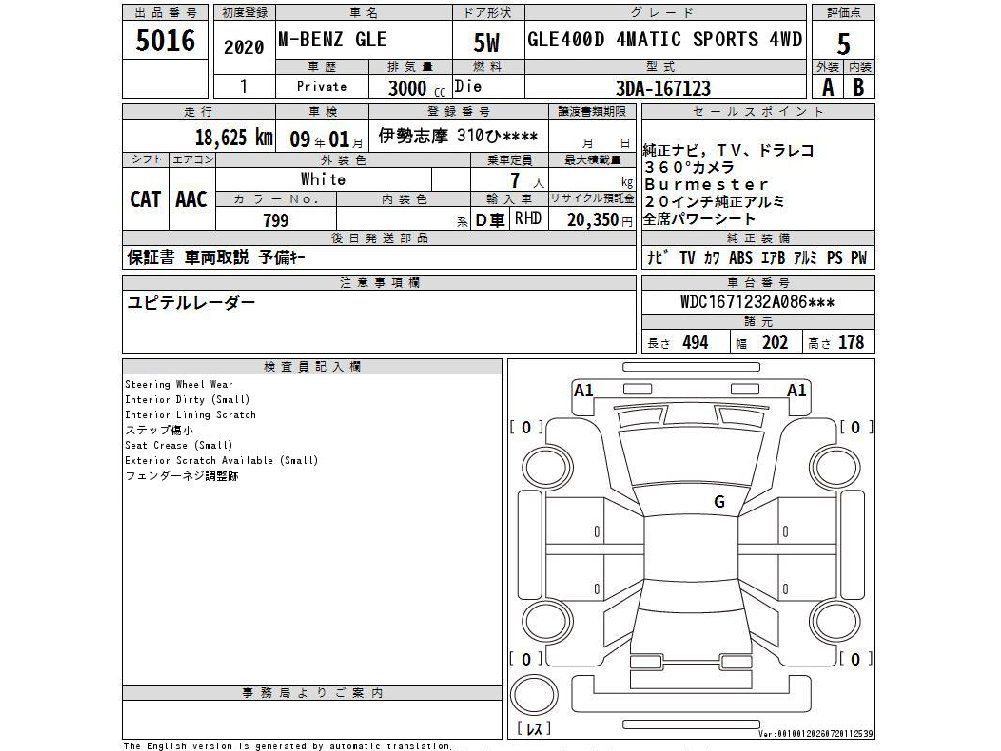Image resolution: width=1001 pixels, height=751 pixels.
Task: Click the ステップ傷小 note
Action: click(159, 430)
